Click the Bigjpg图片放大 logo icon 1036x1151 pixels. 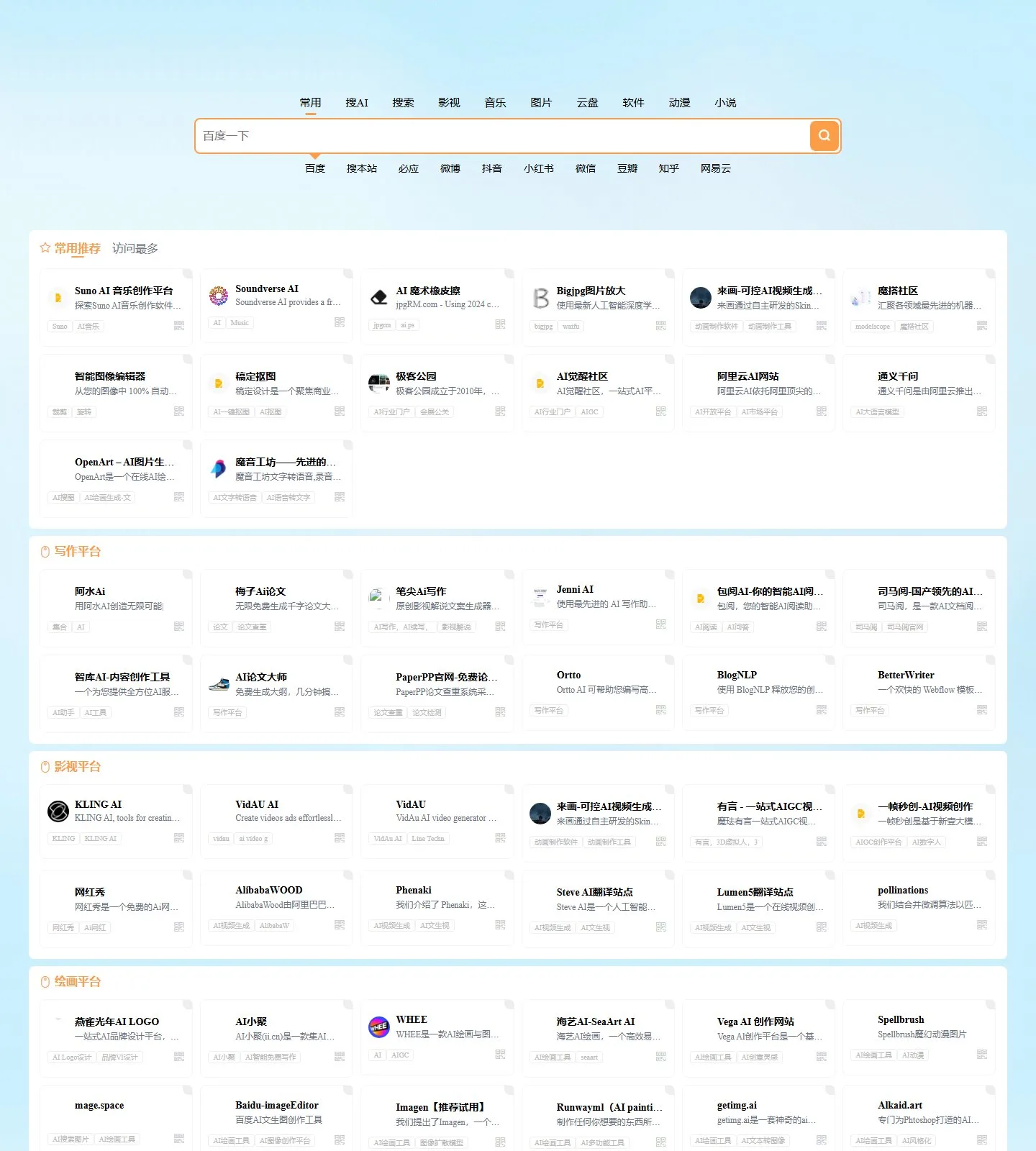click(540, 298)
